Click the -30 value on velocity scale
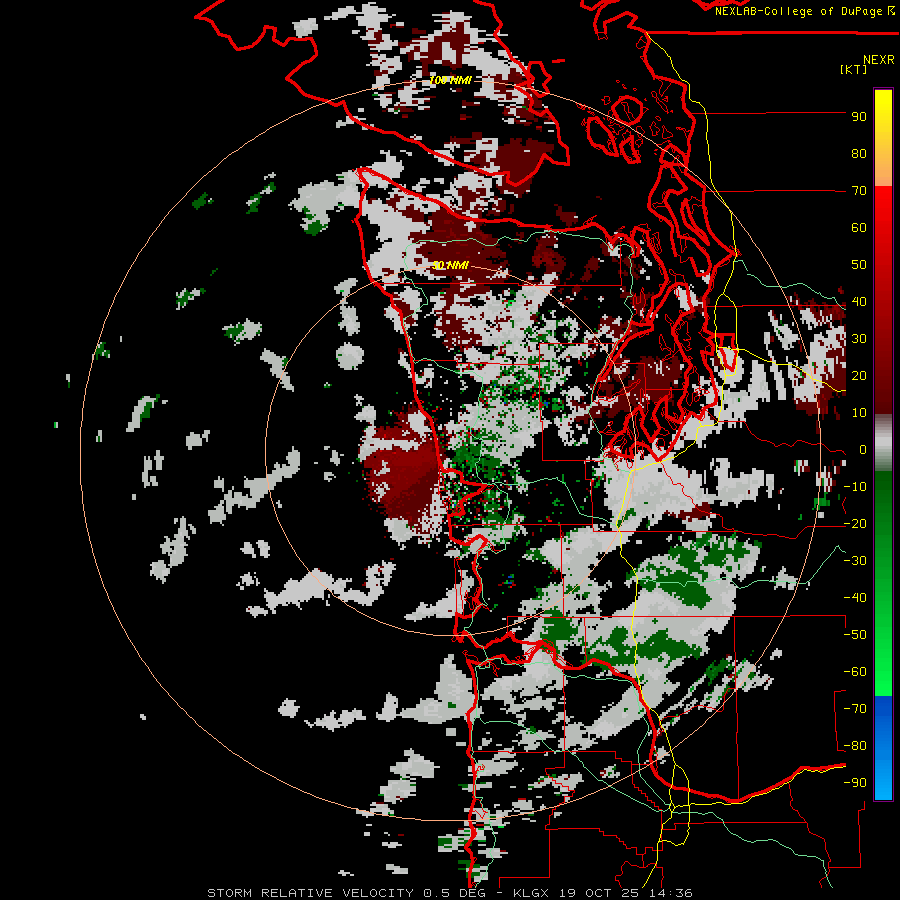The height and width of the screenshot is (900, 900). click(855, 561)
